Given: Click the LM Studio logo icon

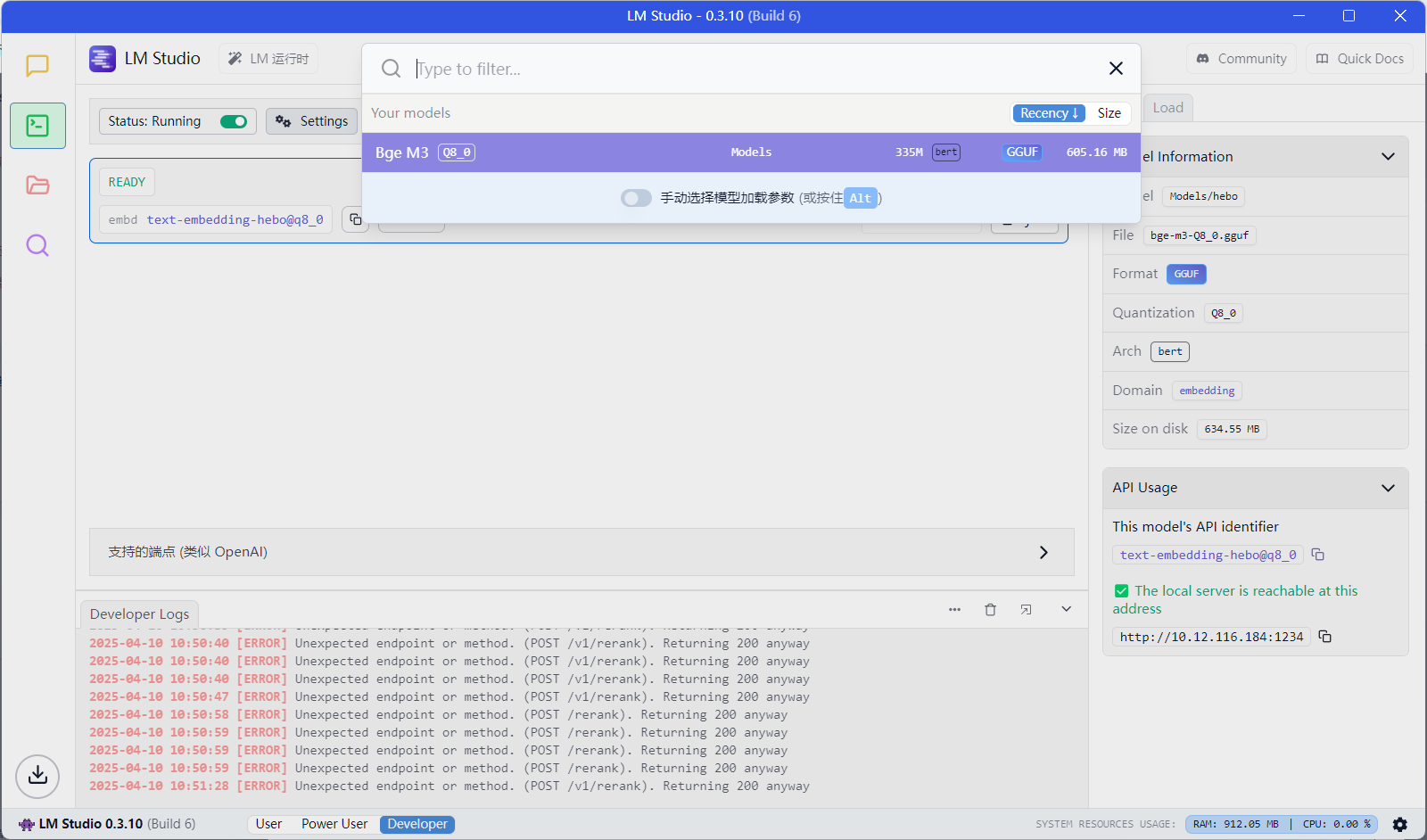Looking at the screenshot, I should (x=103, y=59).
